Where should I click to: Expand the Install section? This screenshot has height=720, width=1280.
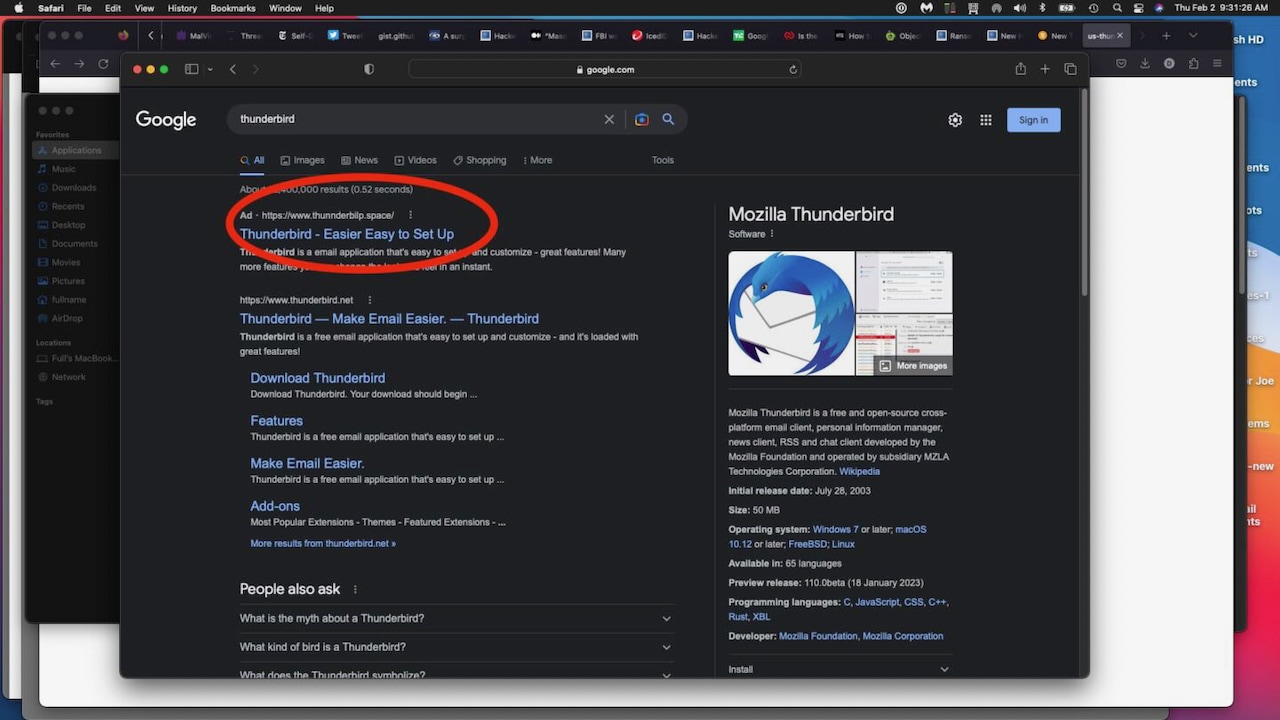[x=840, y=669]
